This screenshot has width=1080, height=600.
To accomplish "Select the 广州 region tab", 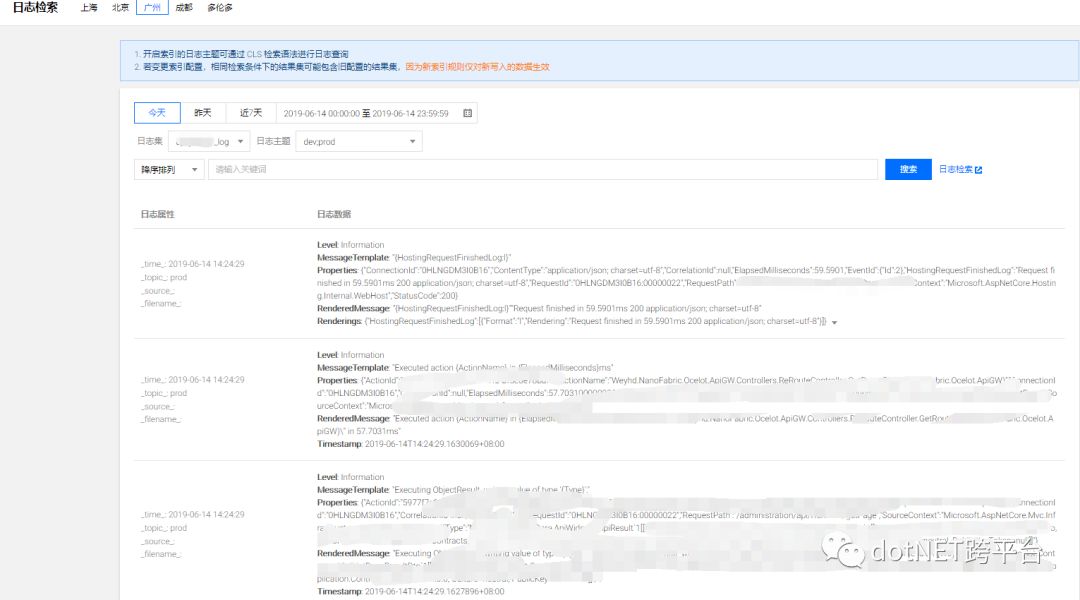I will (152, 8).
